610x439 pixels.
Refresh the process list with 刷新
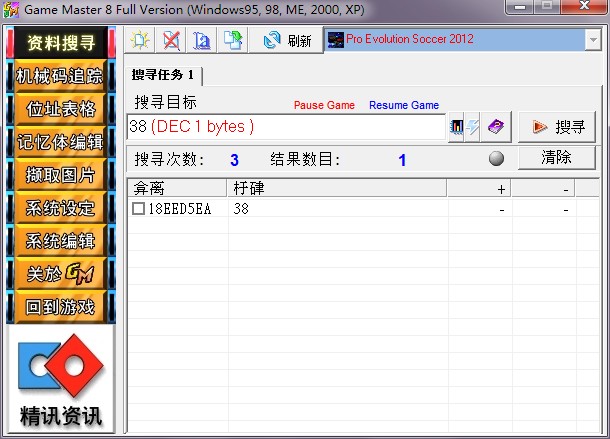coord(287,40)
